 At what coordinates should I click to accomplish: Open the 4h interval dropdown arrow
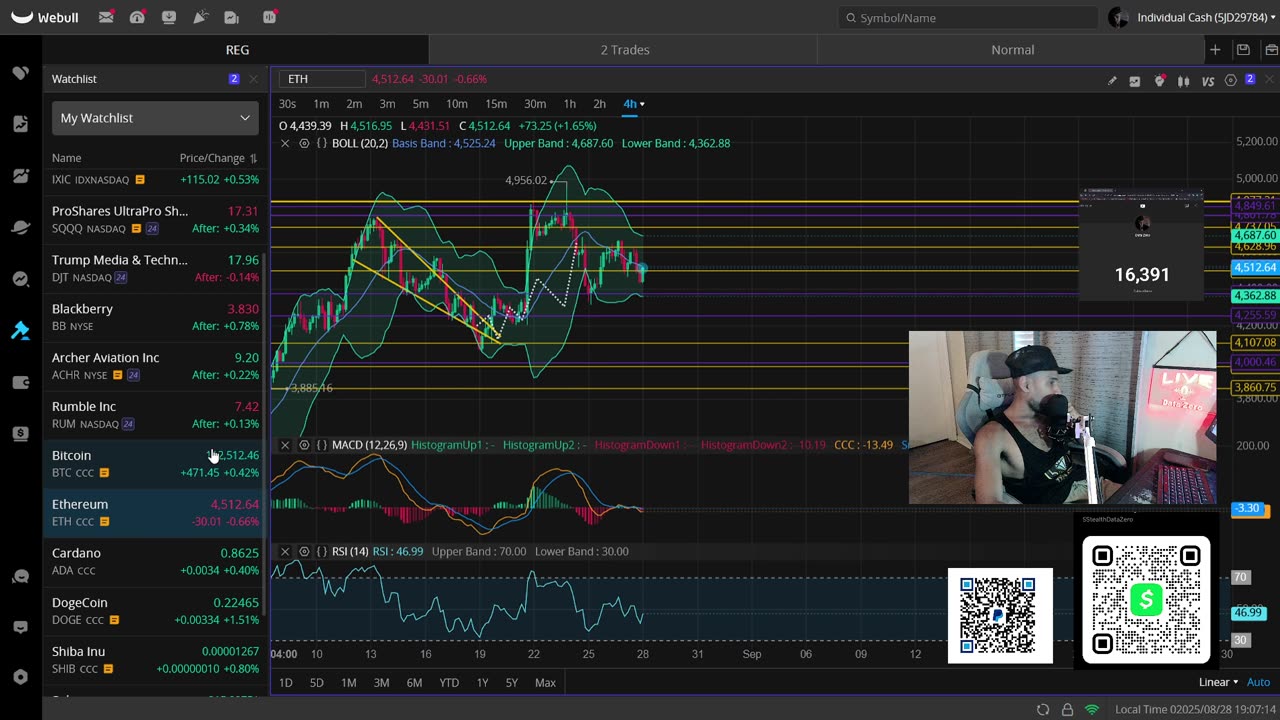[x=642, y=104]
